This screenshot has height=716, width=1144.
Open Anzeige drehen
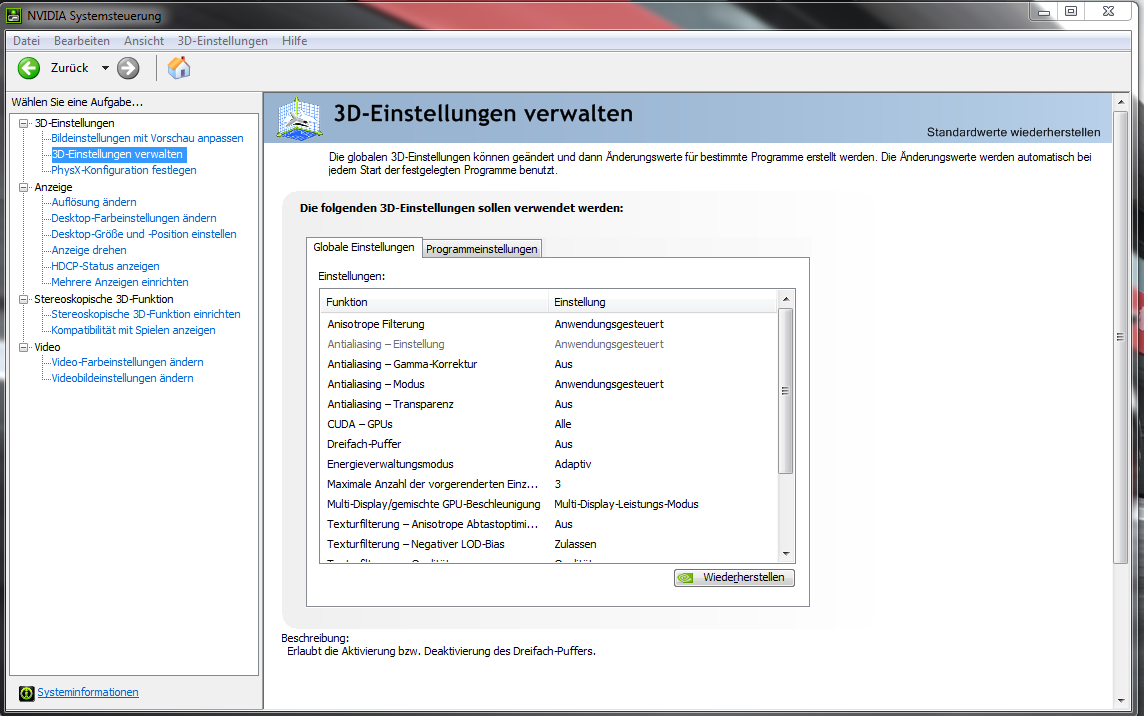click(89, 250)
